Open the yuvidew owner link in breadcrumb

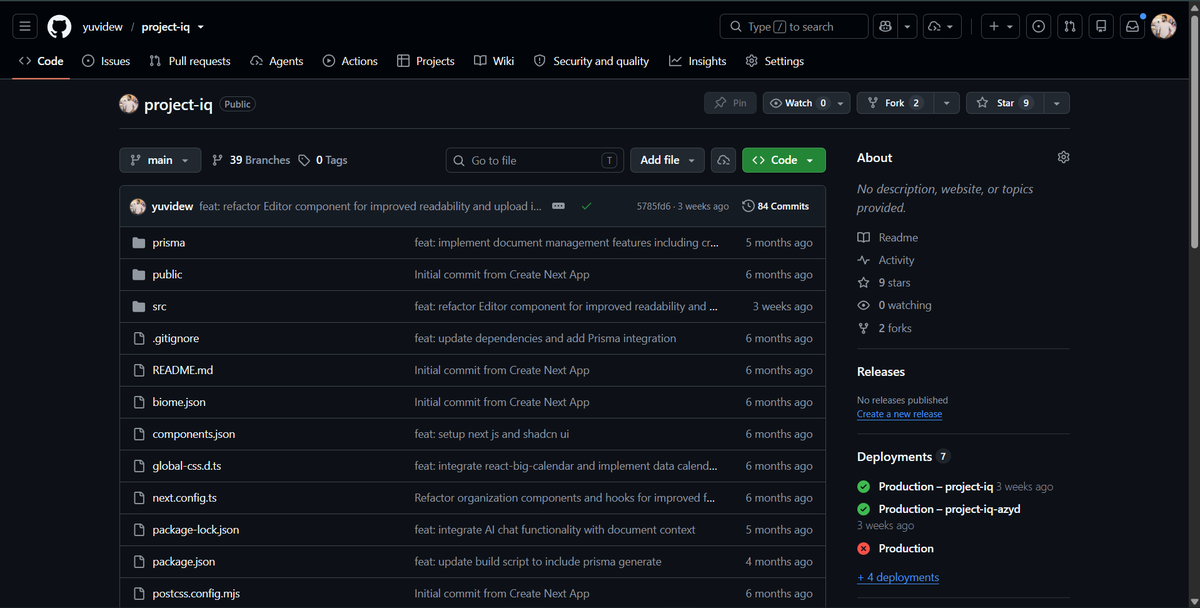click(102, 27)
